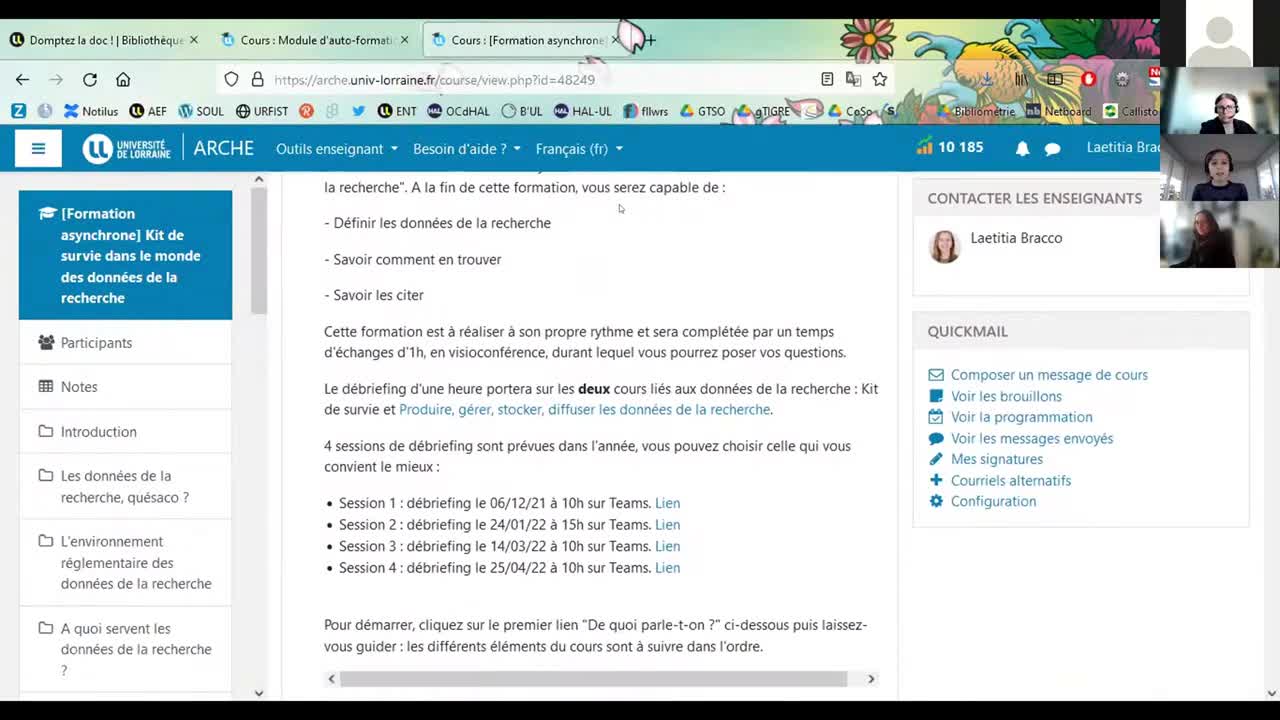
Task: Go back with the browser back arrow
Action: (x=22, y=79)
